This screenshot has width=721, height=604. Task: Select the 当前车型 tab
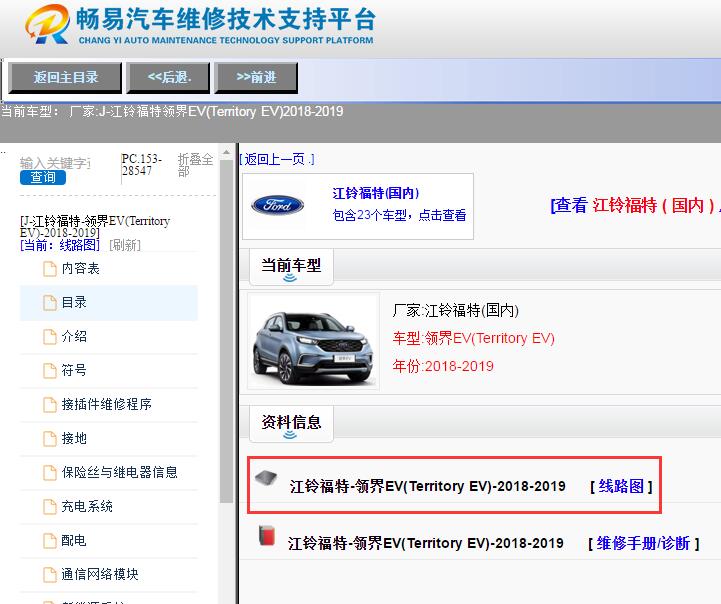291,266
